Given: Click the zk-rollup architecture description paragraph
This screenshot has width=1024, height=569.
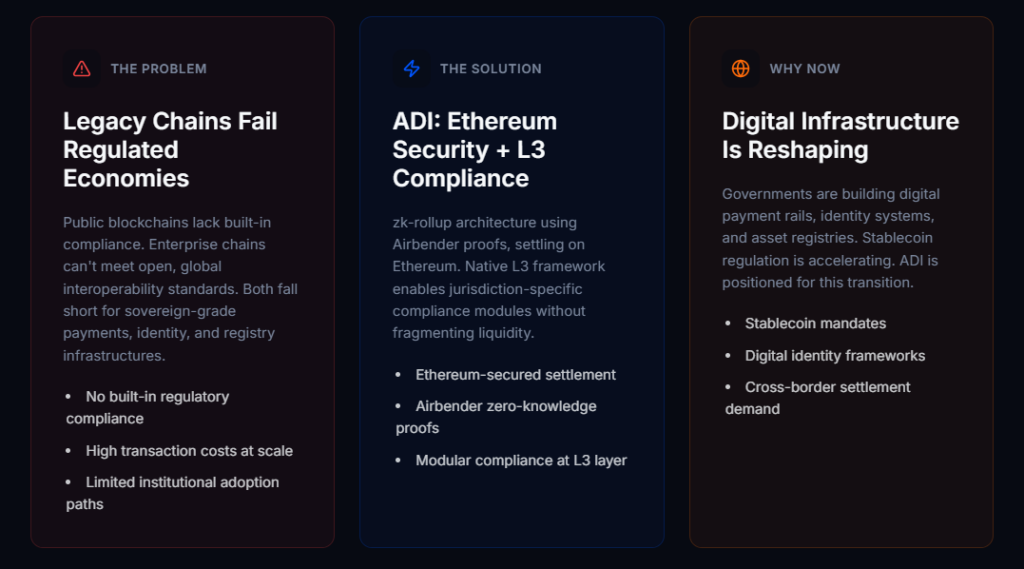Looking at the screenshot, I should (499, 277).
